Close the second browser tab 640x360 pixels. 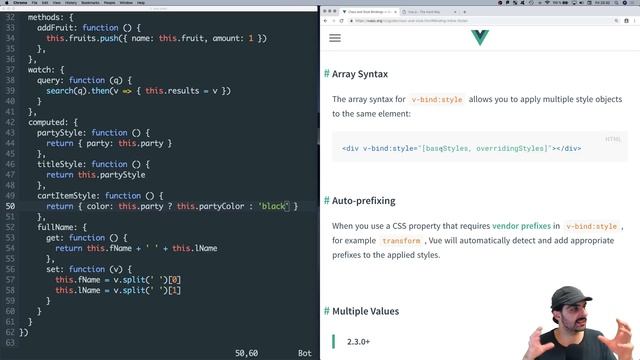455,12
